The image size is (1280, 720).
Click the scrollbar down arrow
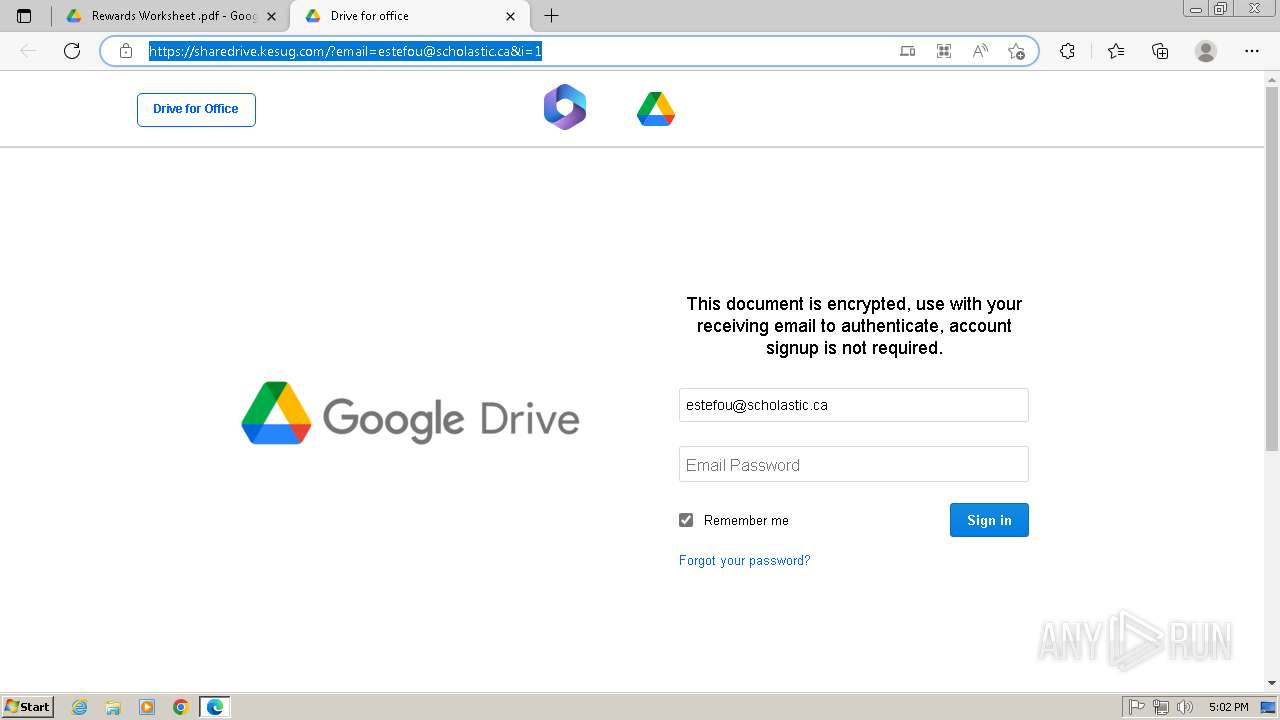coord(1272,683)
